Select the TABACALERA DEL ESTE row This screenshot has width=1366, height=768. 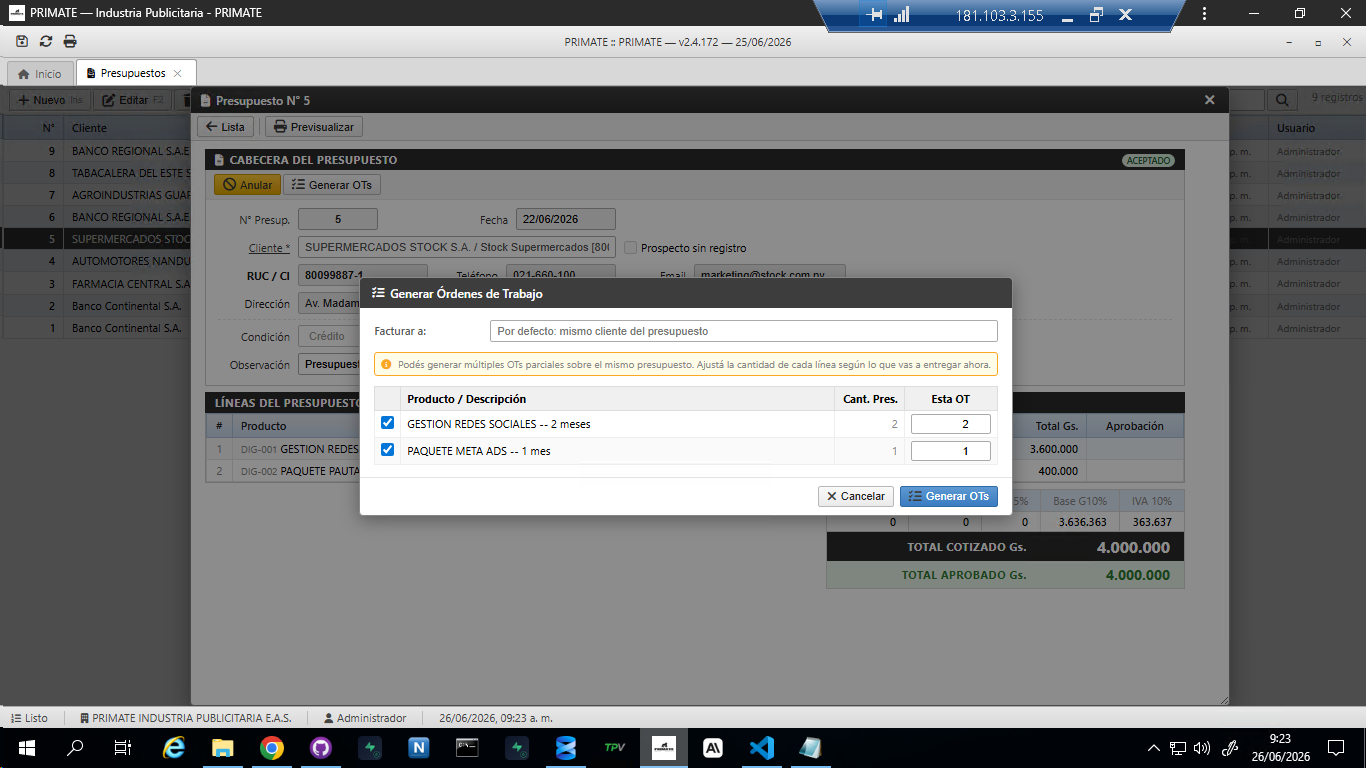click(96, 173)
